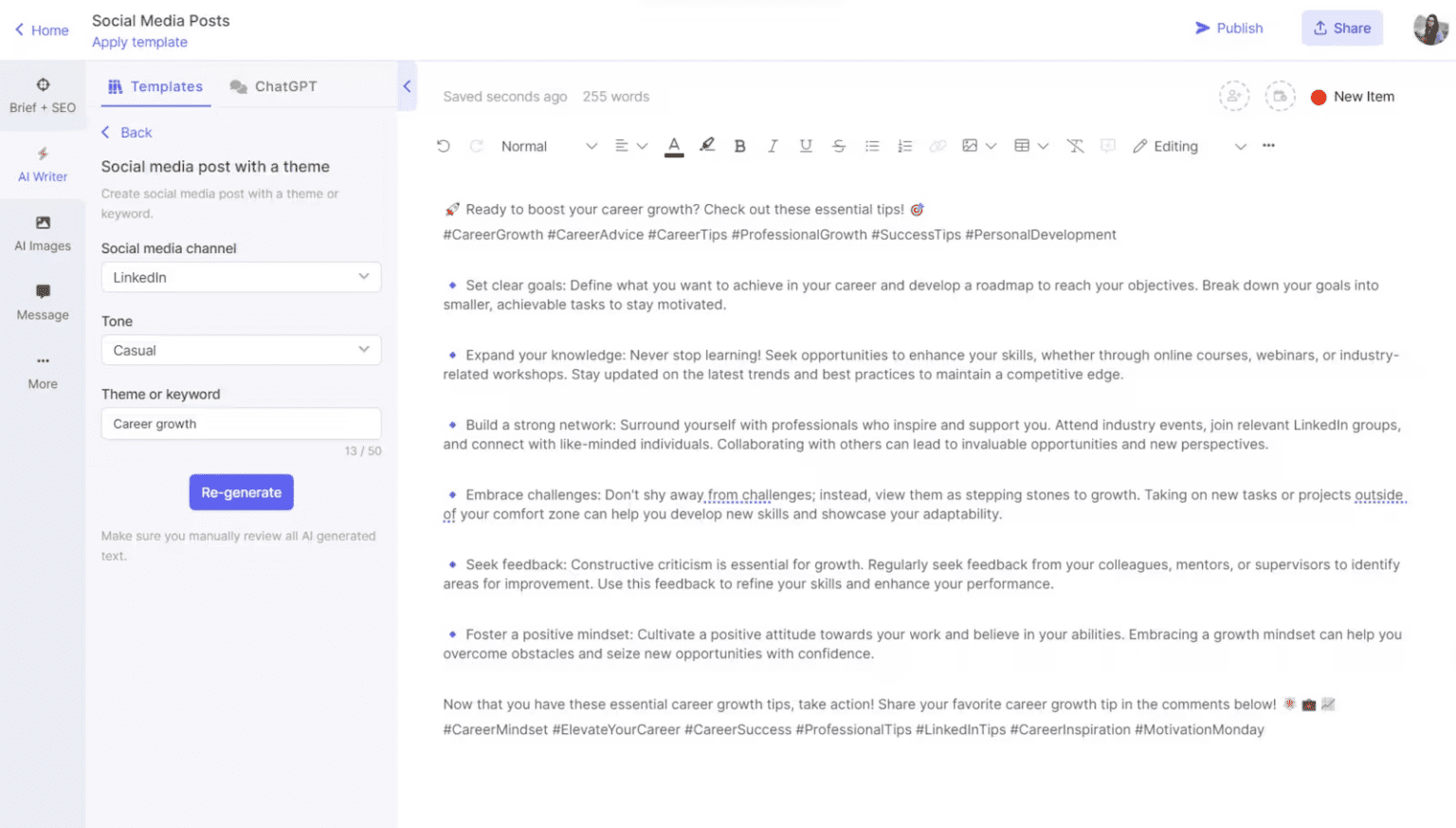
Task: Insert a hyperlink
Action: pyautogui.click(x=937, y=145)
